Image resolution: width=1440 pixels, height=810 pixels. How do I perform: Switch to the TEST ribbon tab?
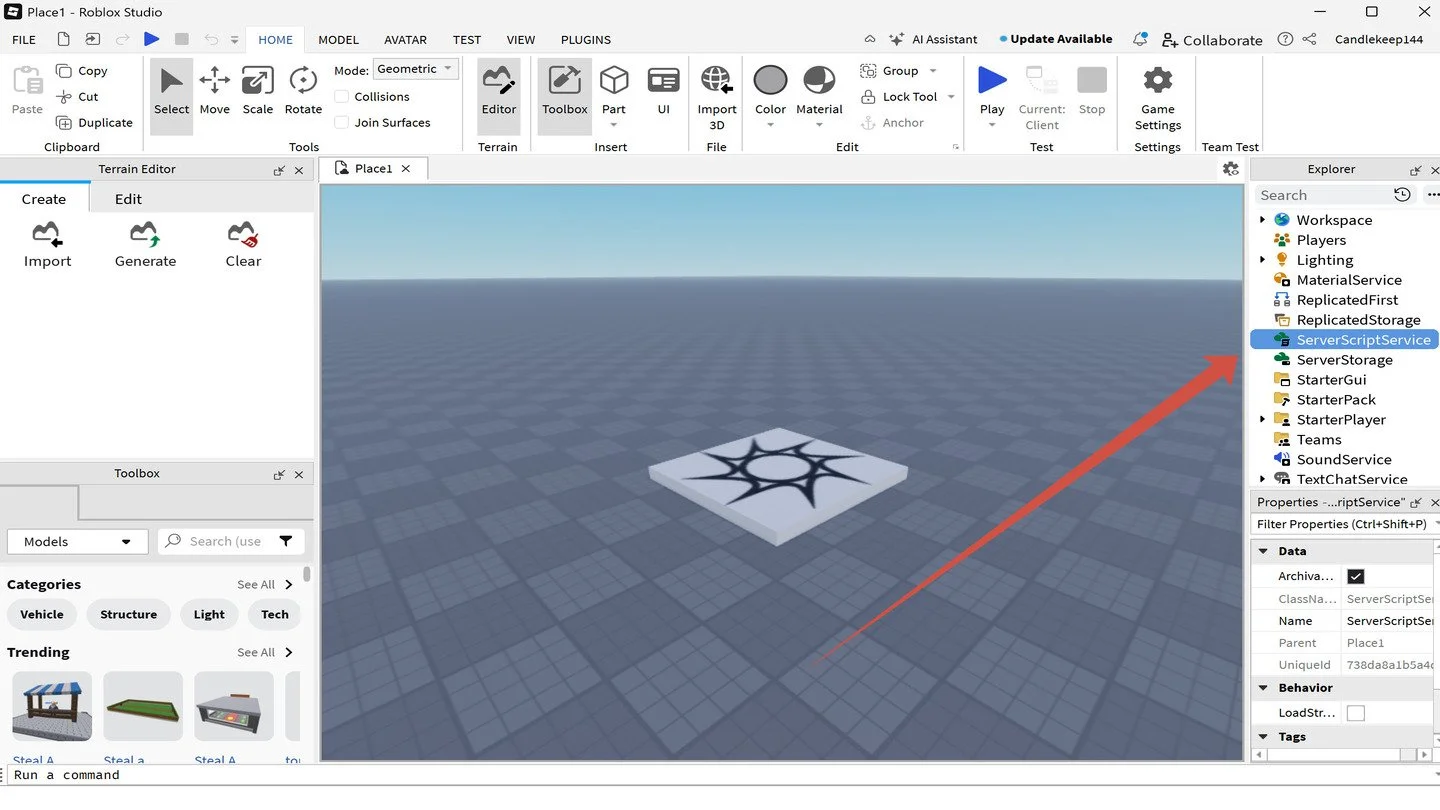pos(467,40)
